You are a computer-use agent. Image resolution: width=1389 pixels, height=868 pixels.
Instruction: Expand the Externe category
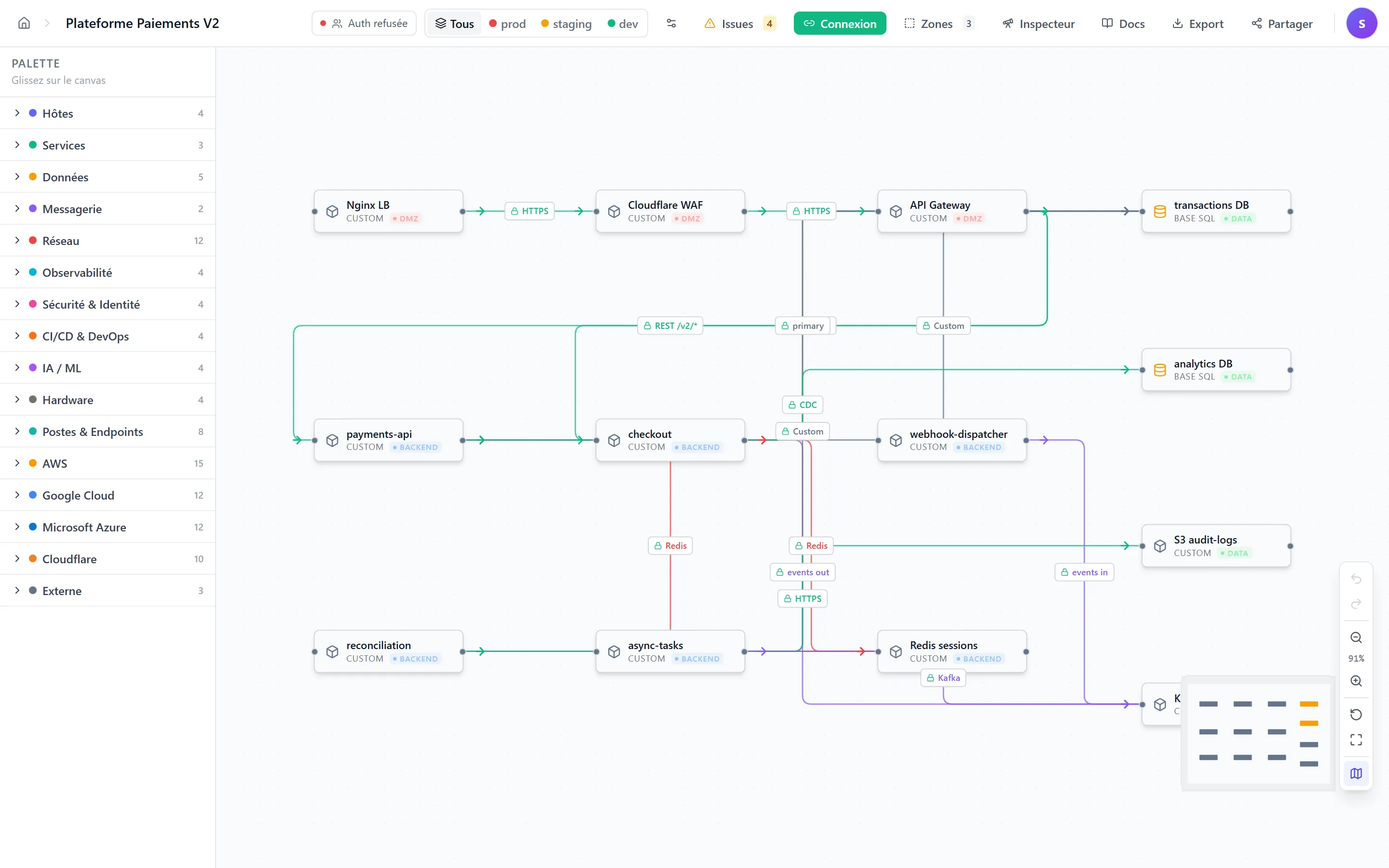pos(108,591)
